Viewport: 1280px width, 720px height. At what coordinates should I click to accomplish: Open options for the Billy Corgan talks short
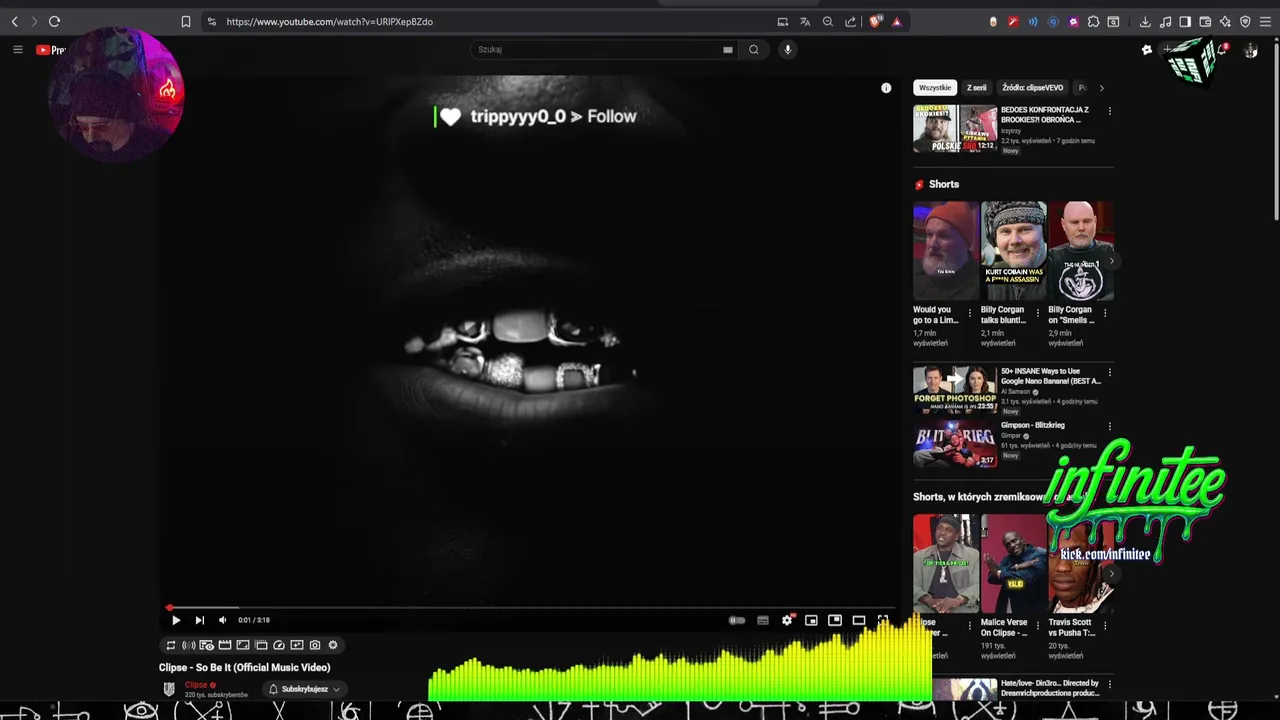pyautogui.click(x=1037, y=313)
